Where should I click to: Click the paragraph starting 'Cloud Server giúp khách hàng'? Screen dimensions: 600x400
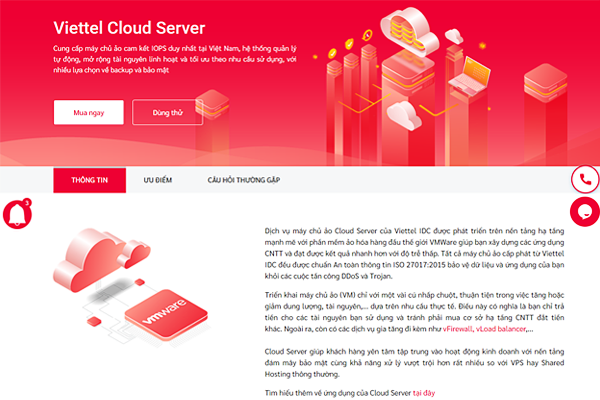(414, 362)
